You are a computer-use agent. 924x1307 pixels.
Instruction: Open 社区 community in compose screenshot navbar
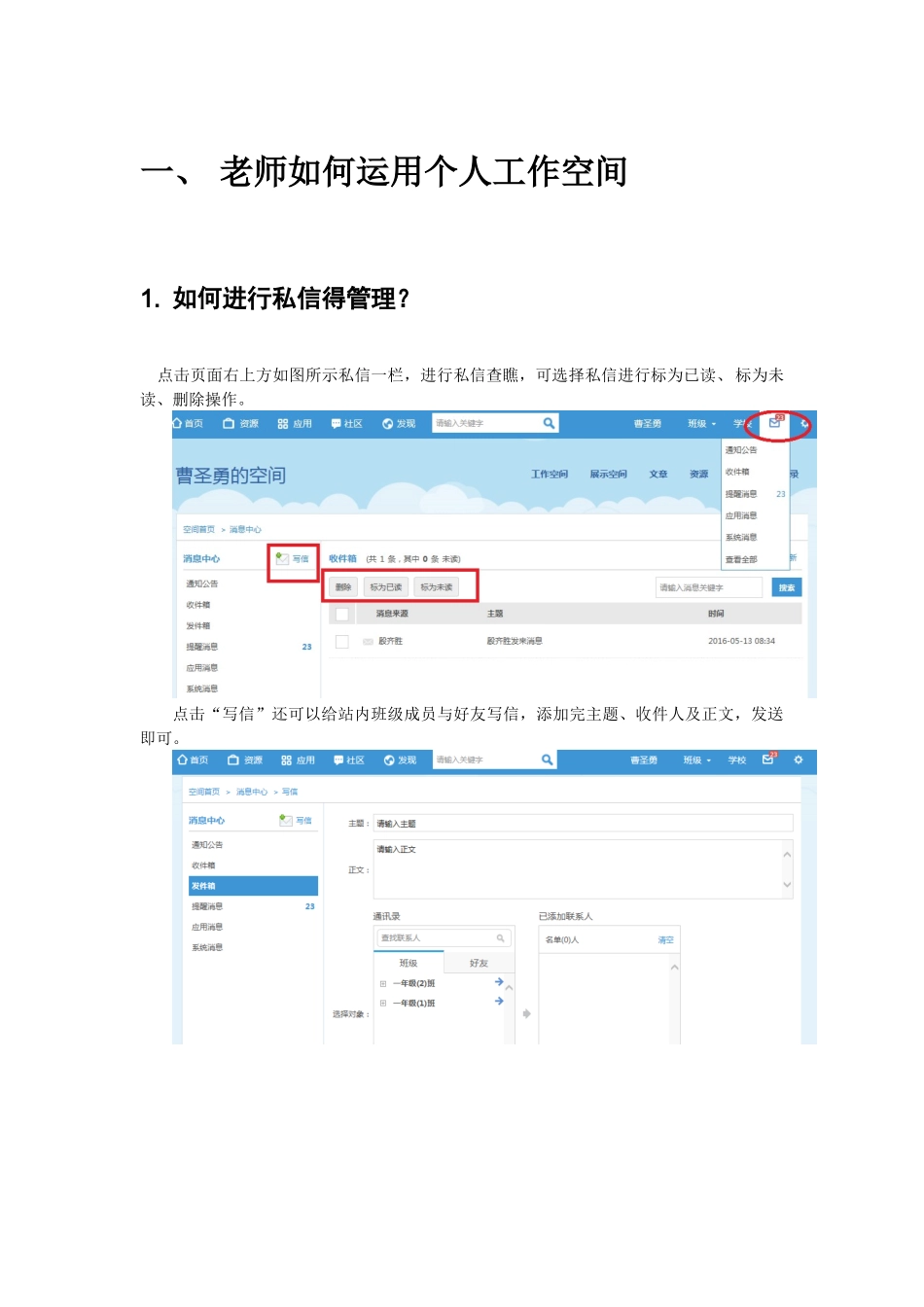(x=349, y=760)
